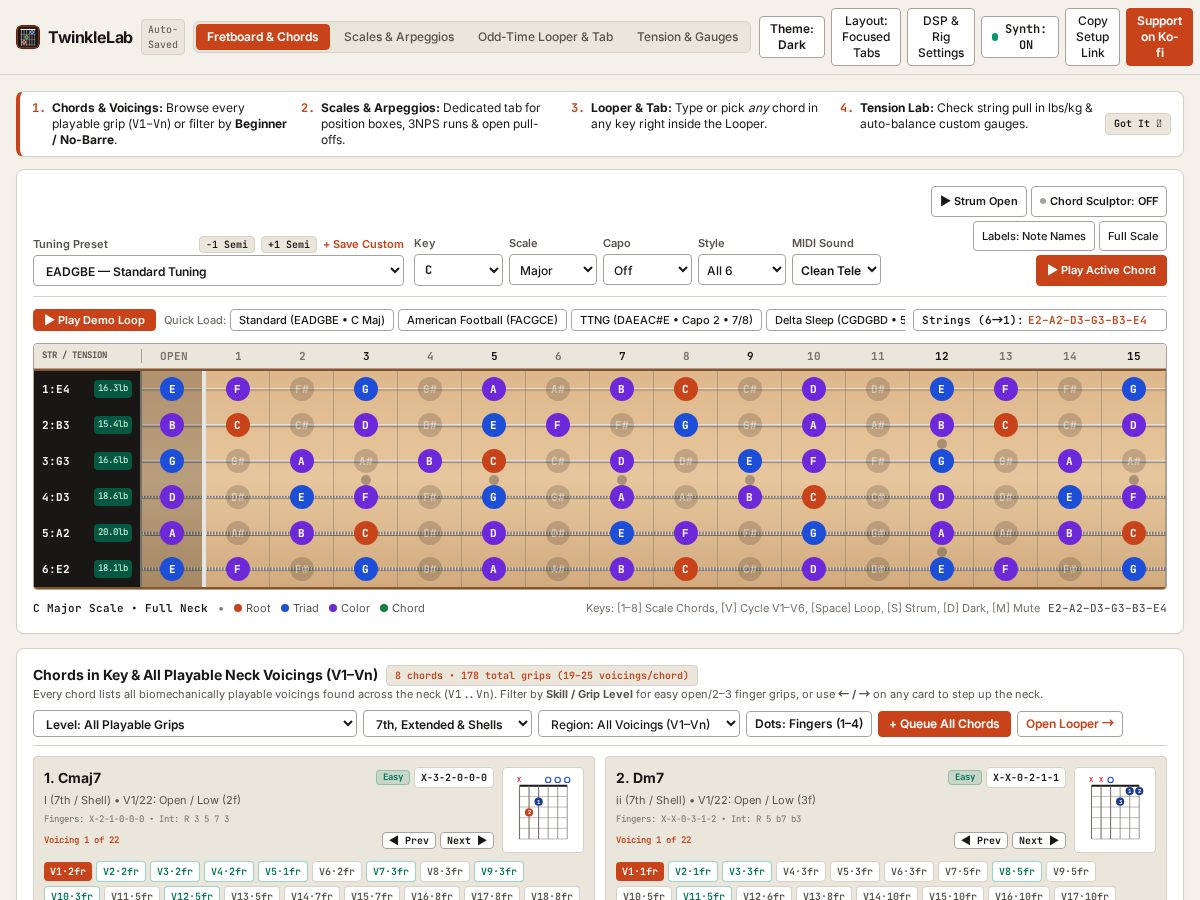Click the open E note on string 1:E4
Viewport: 1200px width, 900px height.
pyautogui.click(x=172, y=389)
